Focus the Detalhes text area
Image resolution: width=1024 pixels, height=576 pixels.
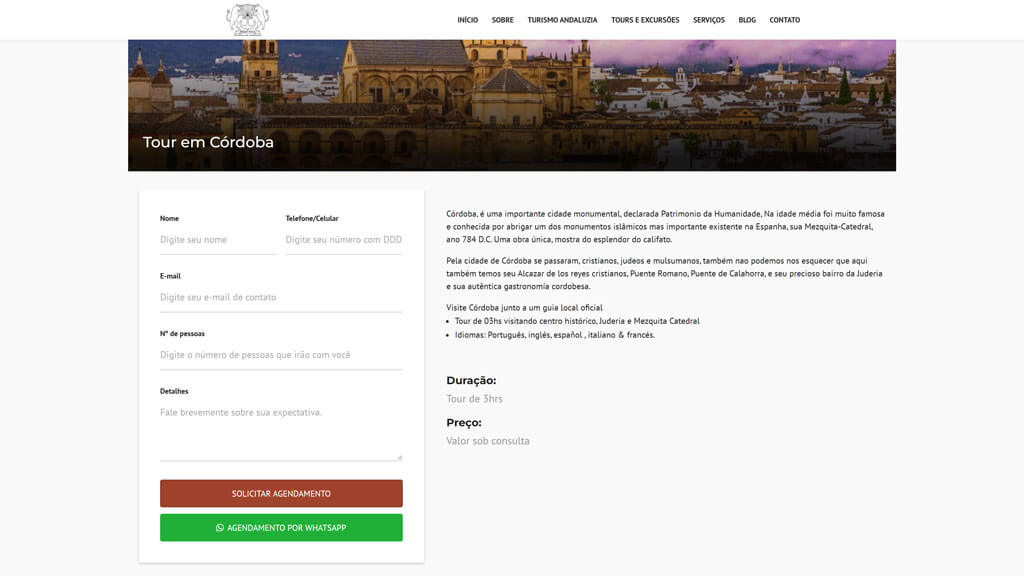(x=281, y=430)
